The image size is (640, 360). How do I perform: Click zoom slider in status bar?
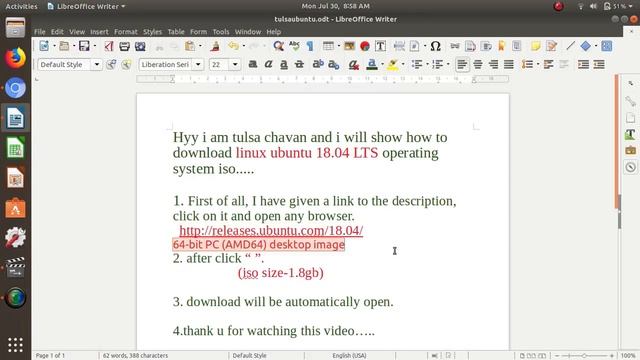pyautogui.click(x=584, y=356)
